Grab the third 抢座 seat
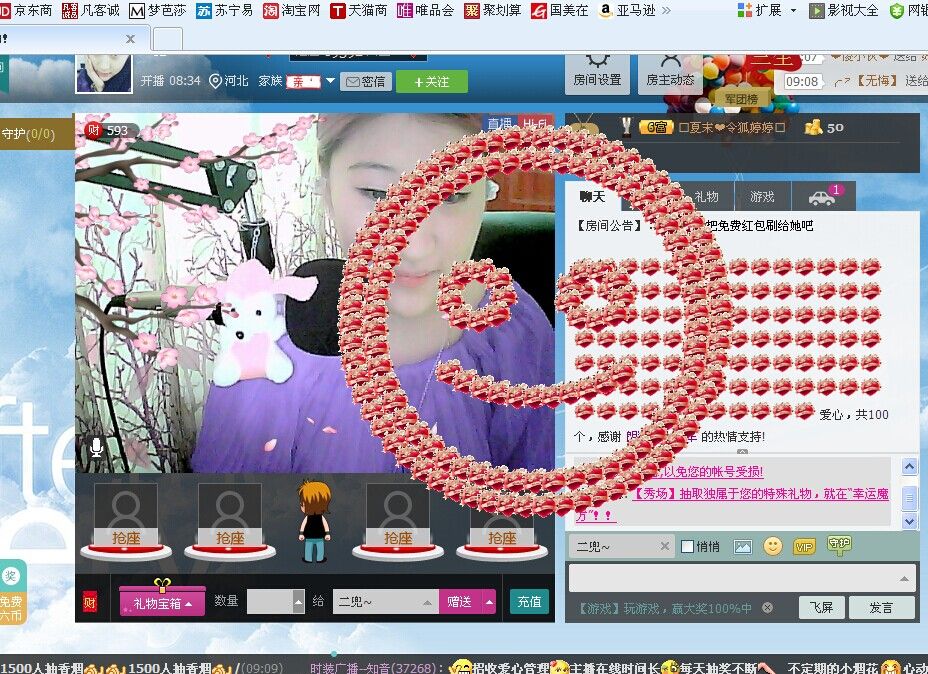928x674 pixels. 398,523
